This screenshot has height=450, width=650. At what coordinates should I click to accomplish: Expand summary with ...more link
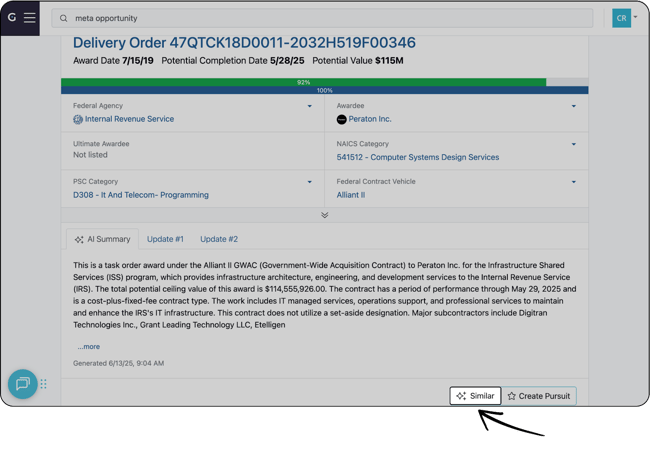click(89, 346)
